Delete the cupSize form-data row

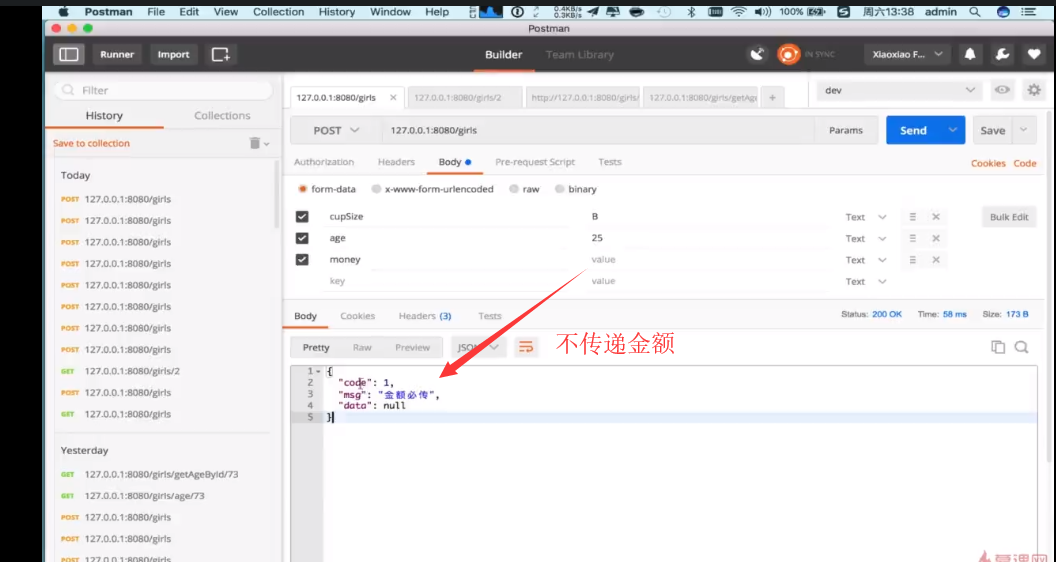935,217
